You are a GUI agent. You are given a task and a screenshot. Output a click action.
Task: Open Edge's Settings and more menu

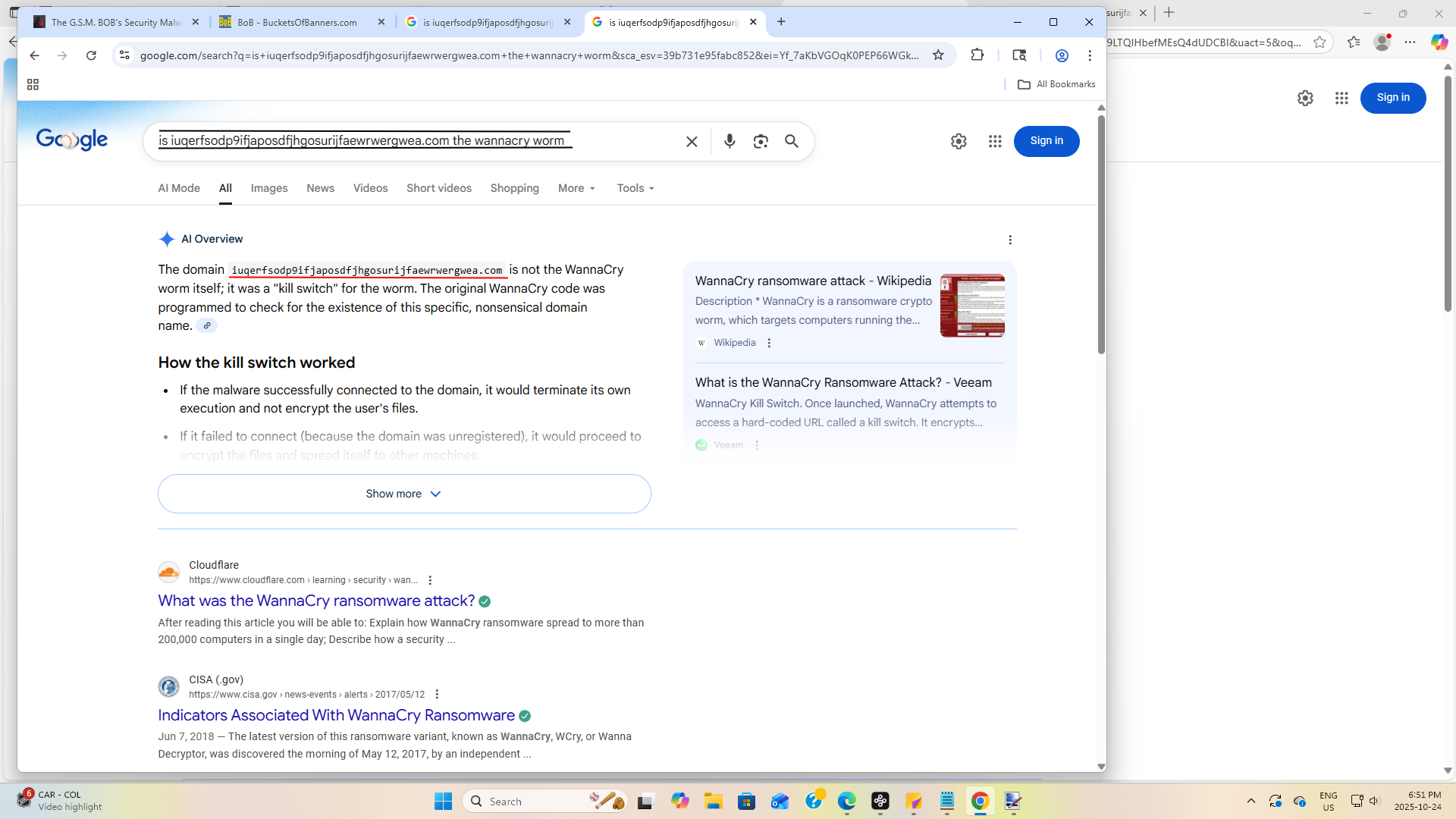[1410, 42]
